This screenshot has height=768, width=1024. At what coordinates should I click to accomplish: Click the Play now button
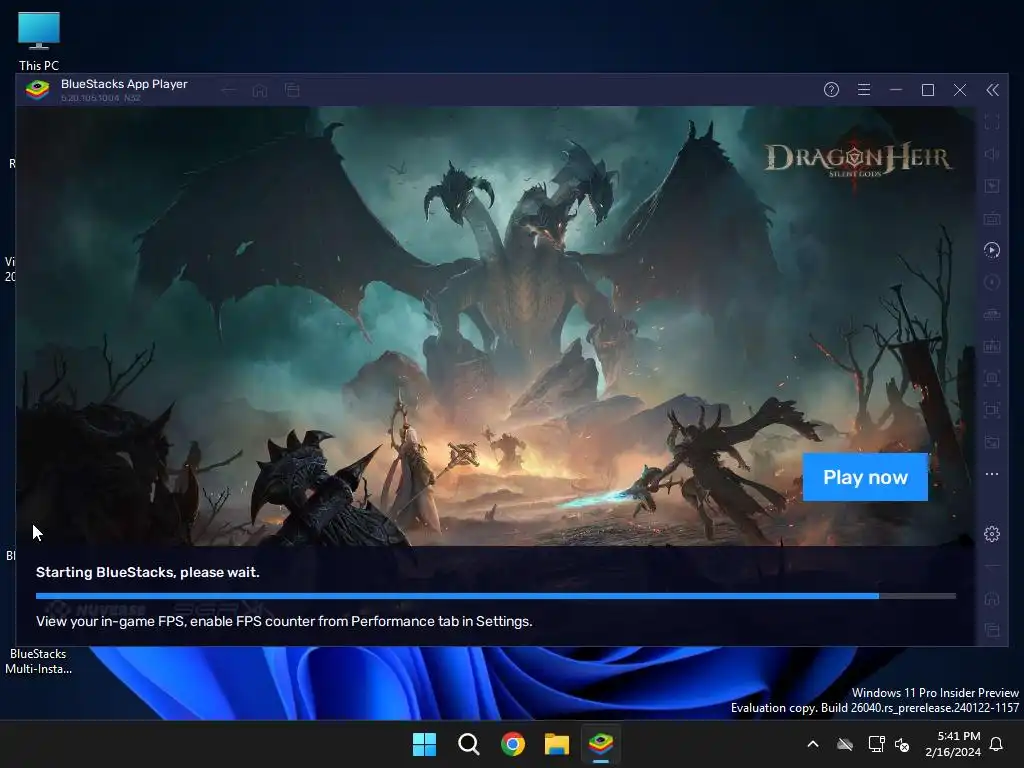point(865,477)
